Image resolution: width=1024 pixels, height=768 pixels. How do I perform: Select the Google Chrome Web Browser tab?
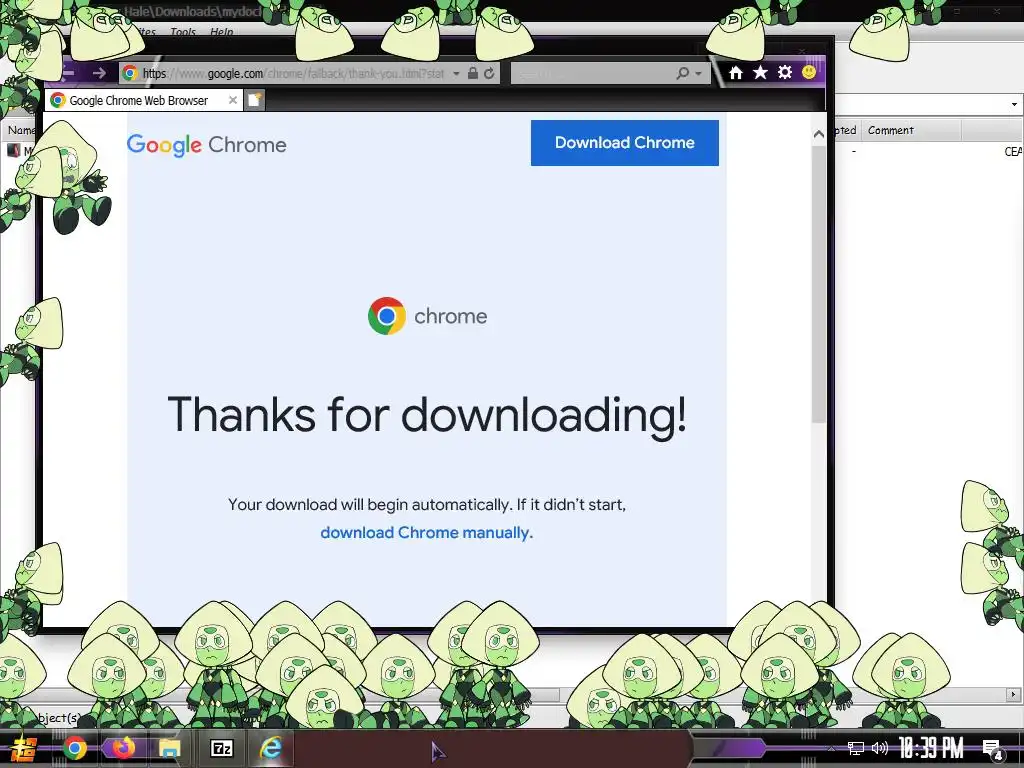pos(144,100)
